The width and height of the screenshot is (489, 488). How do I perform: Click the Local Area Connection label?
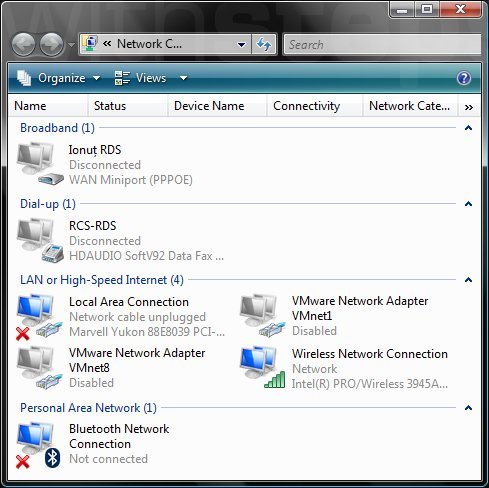click(x=129, y=302)
